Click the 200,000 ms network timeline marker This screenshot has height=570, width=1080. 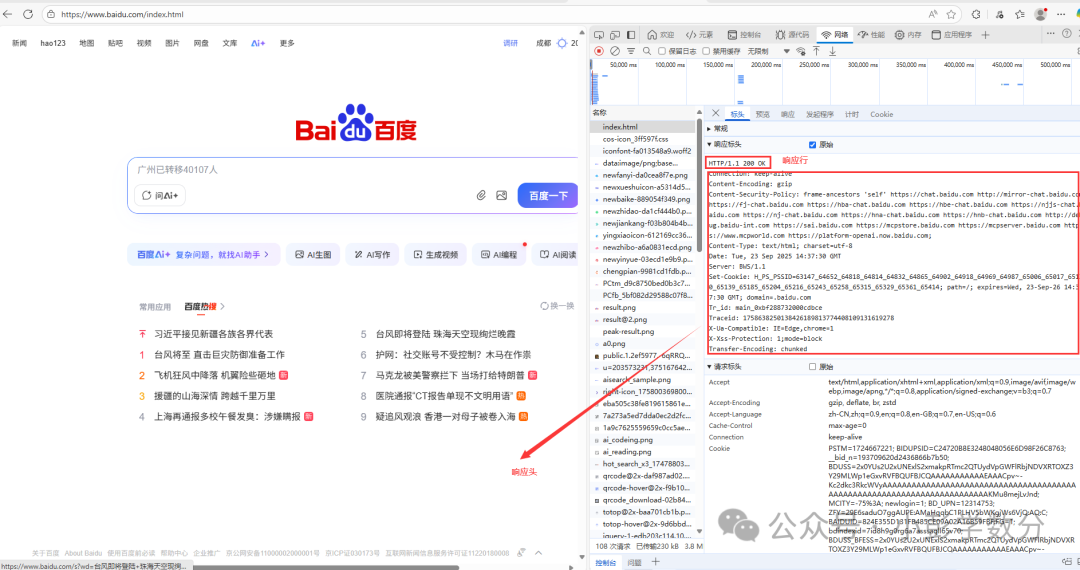click(765, 65)
